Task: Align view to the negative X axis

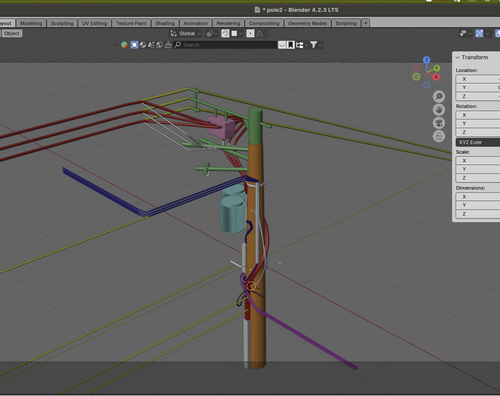Action: click(x=417, y=68)
